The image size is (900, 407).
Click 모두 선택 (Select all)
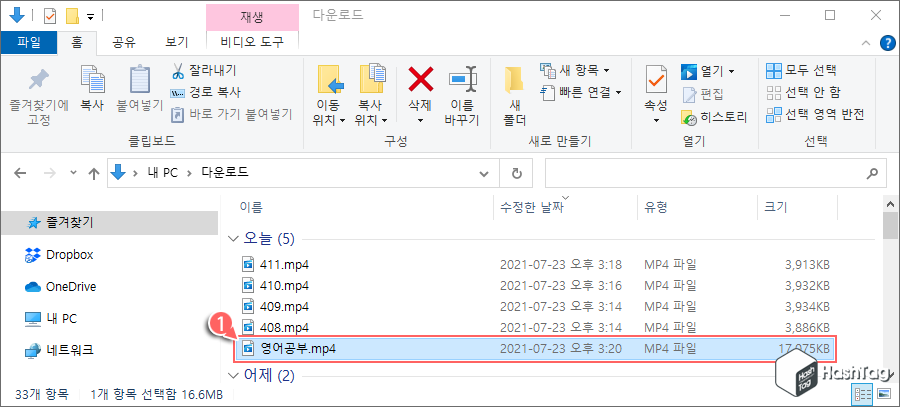801,71
